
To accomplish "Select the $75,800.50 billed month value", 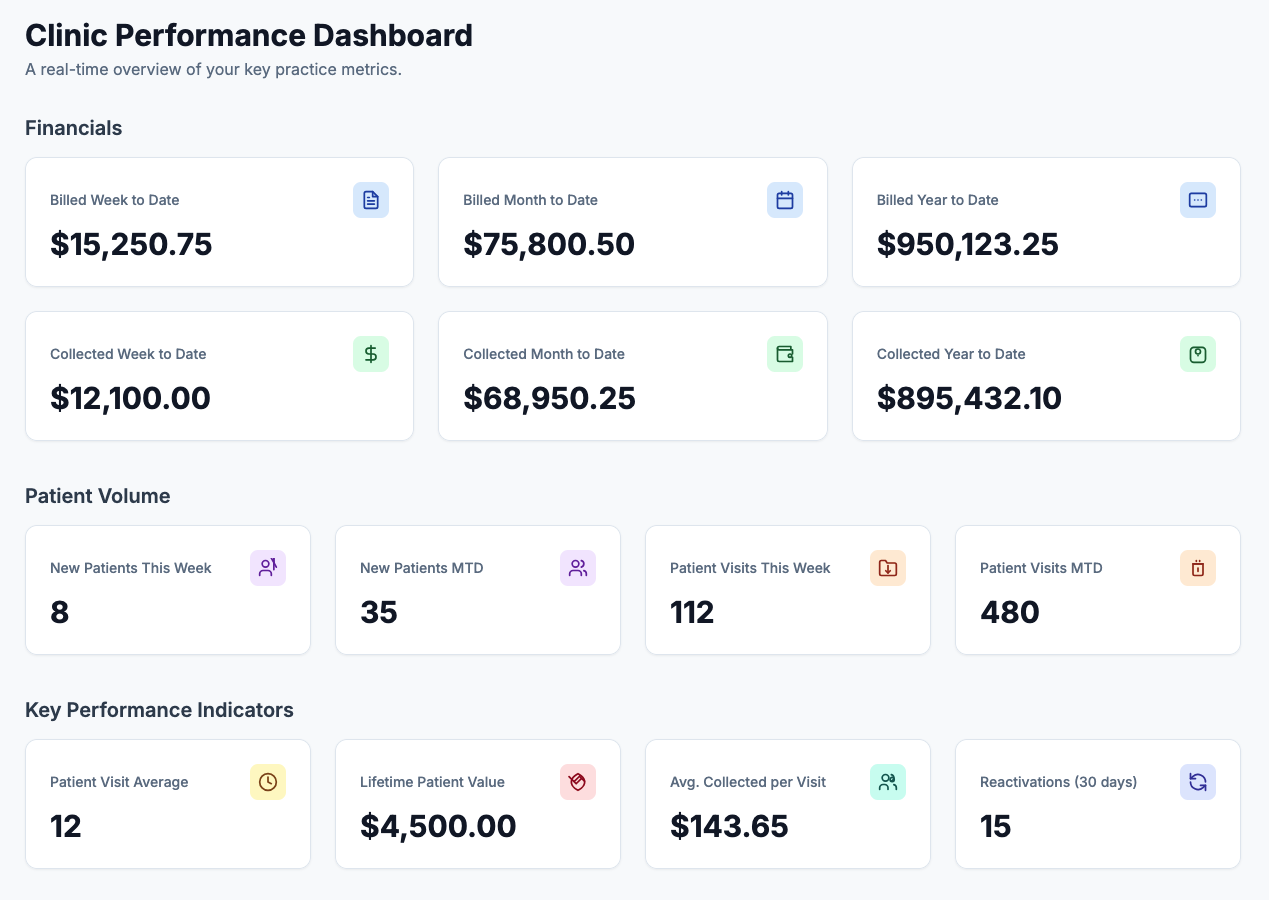I will (x=549, y=245).
